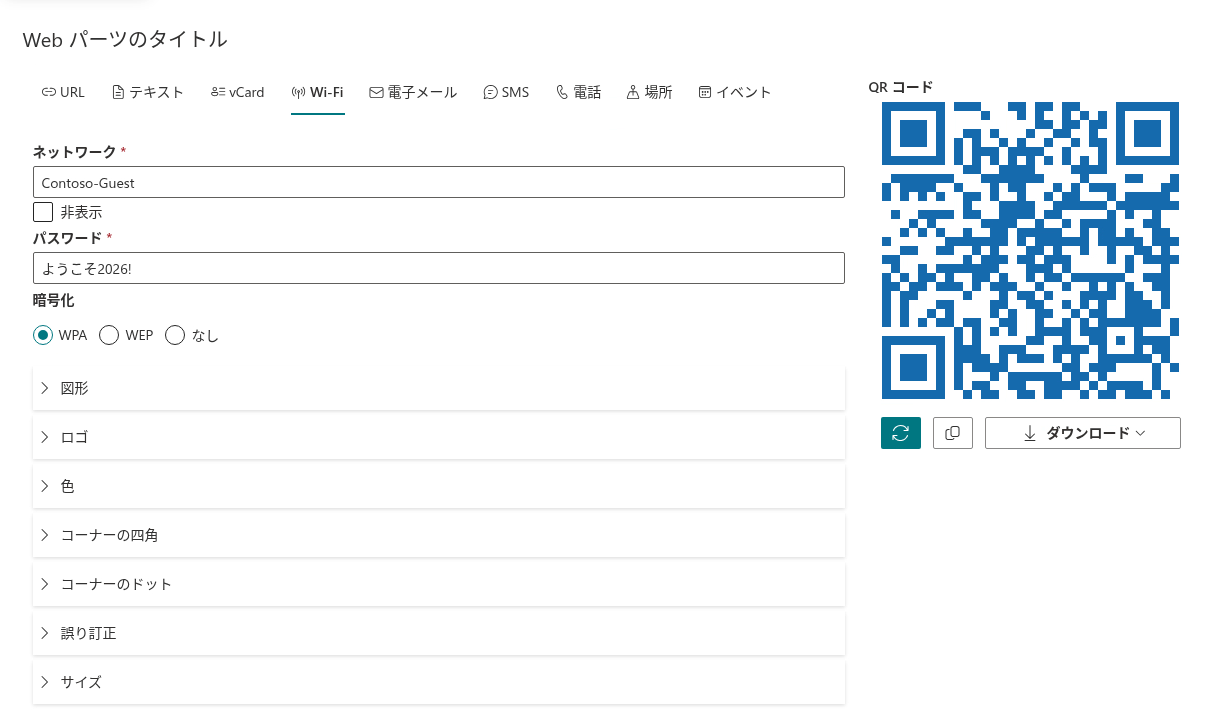Expand the 色 section
The width and height of the screenshot is (1209, 726).
tap(439, 486)
